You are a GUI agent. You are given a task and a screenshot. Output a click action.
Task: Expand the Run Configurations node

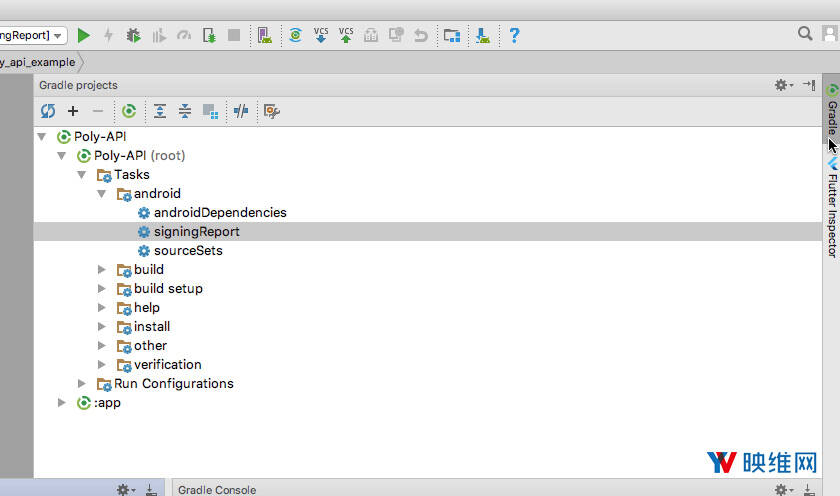82,384
